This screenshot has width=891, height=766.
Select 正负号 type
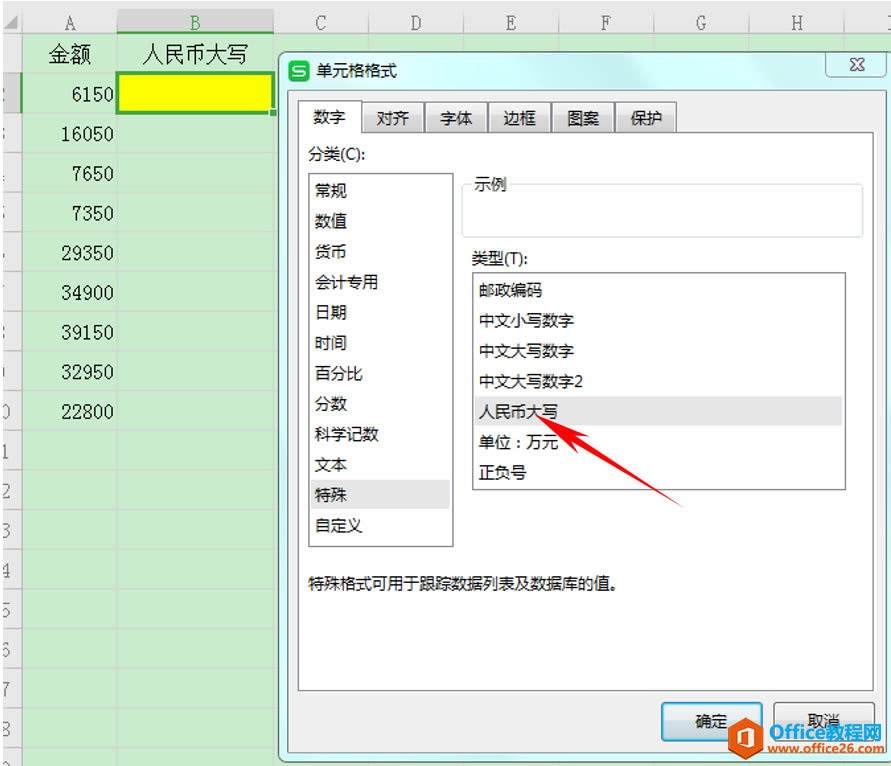658,472
